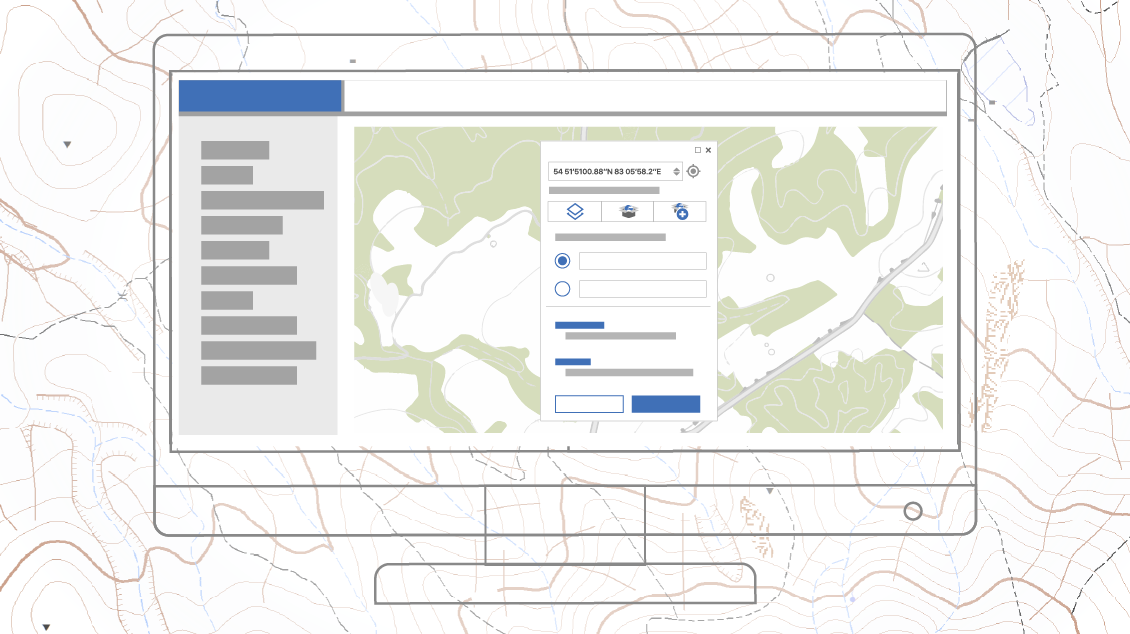The width and height of the screenshot is (1130, 634).
Task: Maximize the dialog with square icon
Action: (698, 150)
